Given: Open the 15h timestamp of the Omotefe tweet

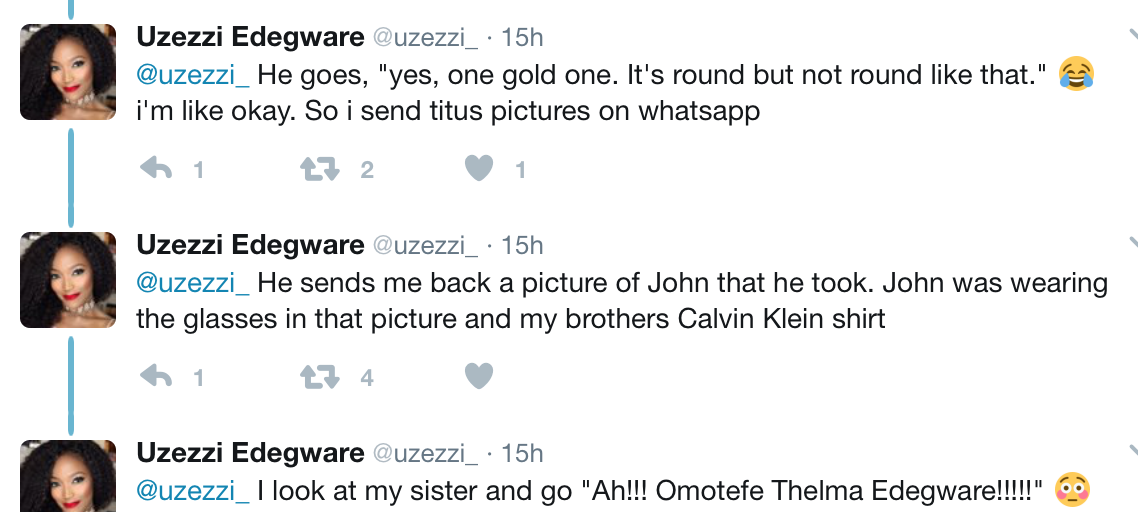Looking at the screenshot, I should tap(522, 452).
